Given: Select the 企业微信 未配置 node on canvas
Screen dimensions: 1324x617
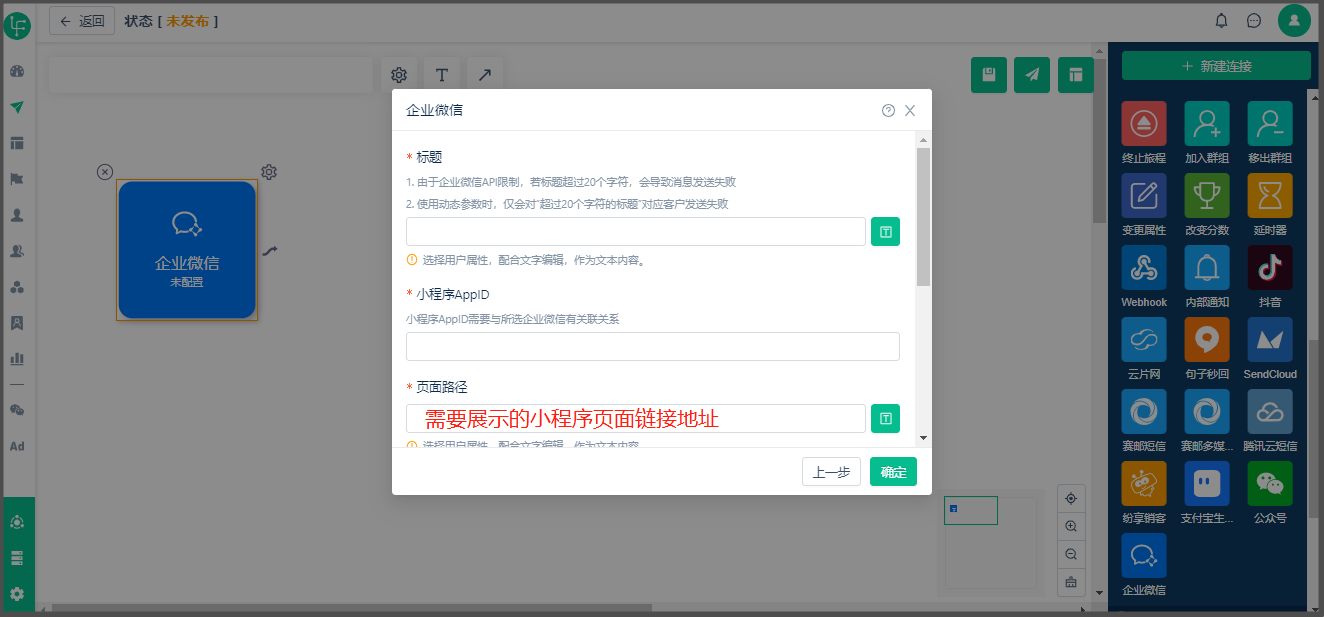Looking at the screenshot, I should pos(187,250).
